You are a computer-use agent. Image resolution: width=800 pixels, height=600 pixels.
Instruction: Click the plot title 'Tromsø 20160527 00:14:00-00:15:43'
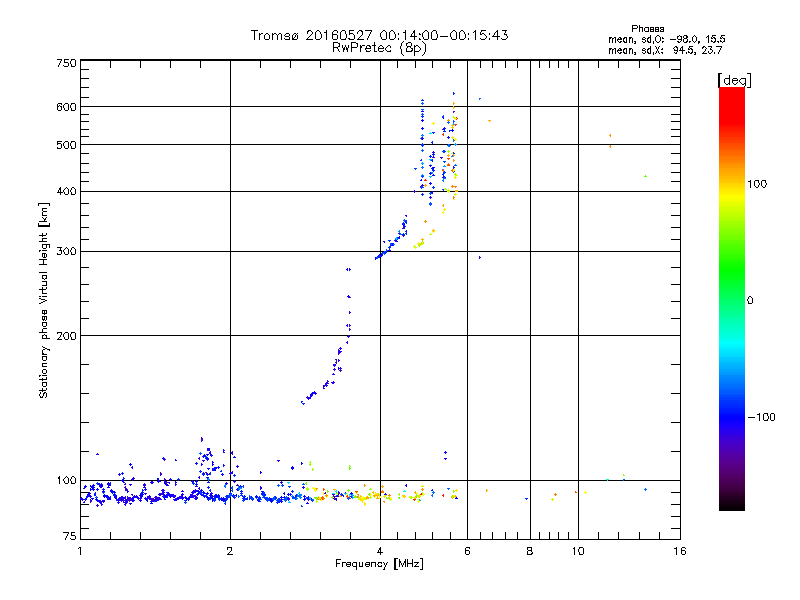(379, 35)
